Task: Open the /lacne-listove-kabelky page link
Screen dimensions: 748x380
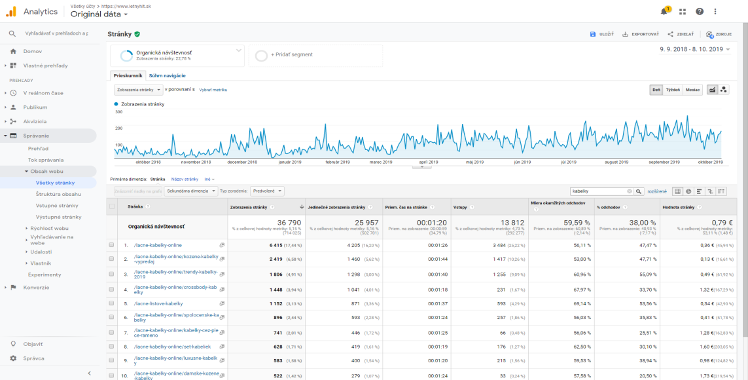Action: pyautogui.click(x=158, y=303)
